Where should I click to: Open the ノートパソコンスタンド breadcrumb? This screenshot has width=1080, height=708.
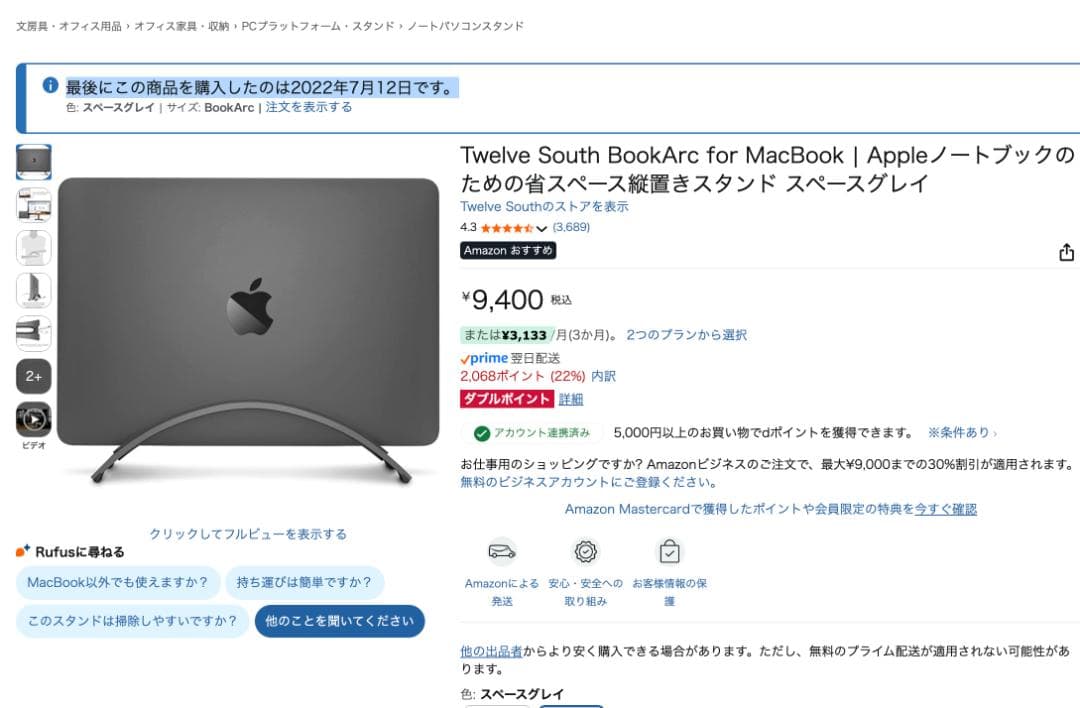pos(466,26)
